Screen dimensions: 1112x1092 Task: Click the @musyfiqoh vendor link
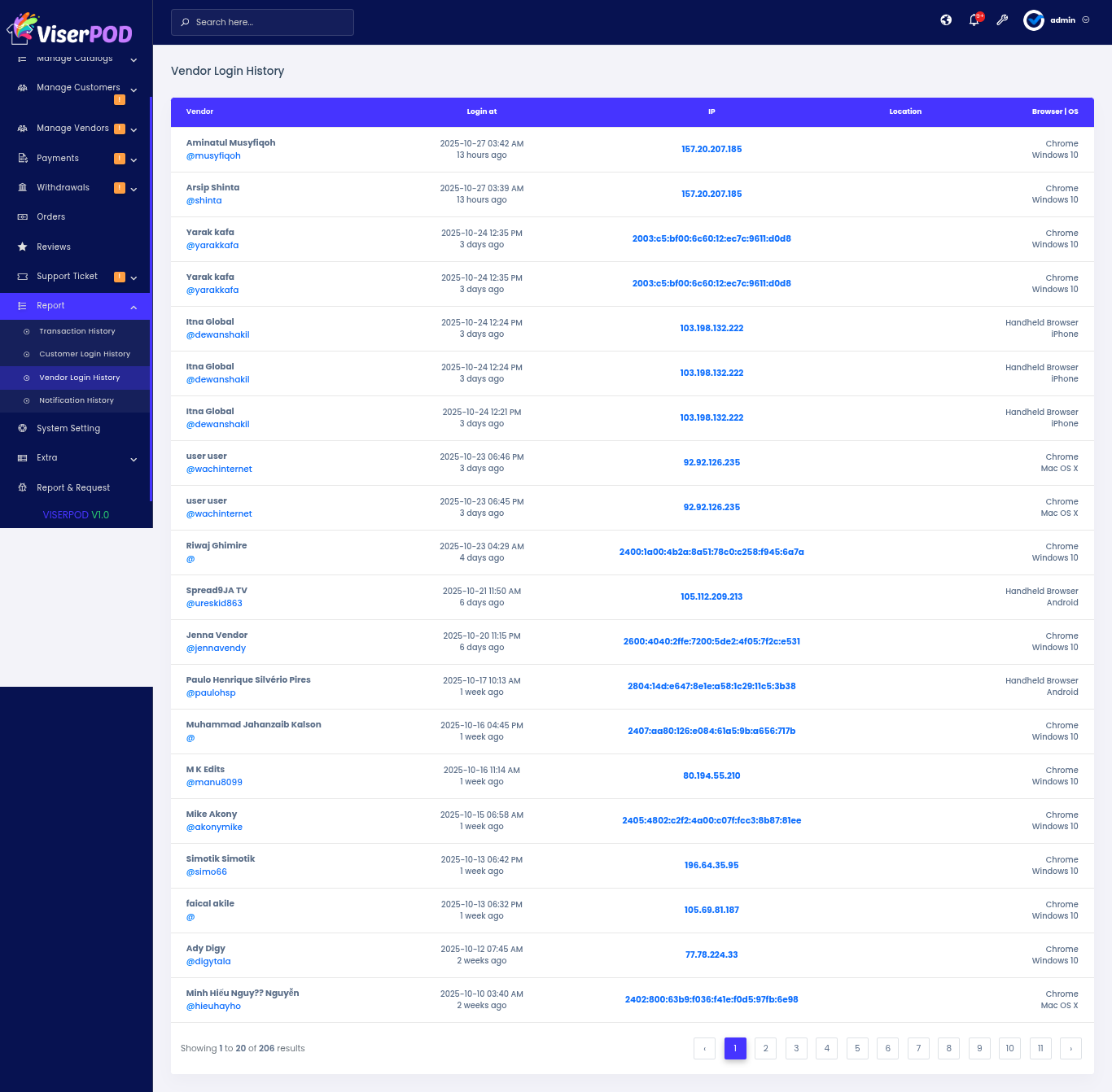pos(213,156)
